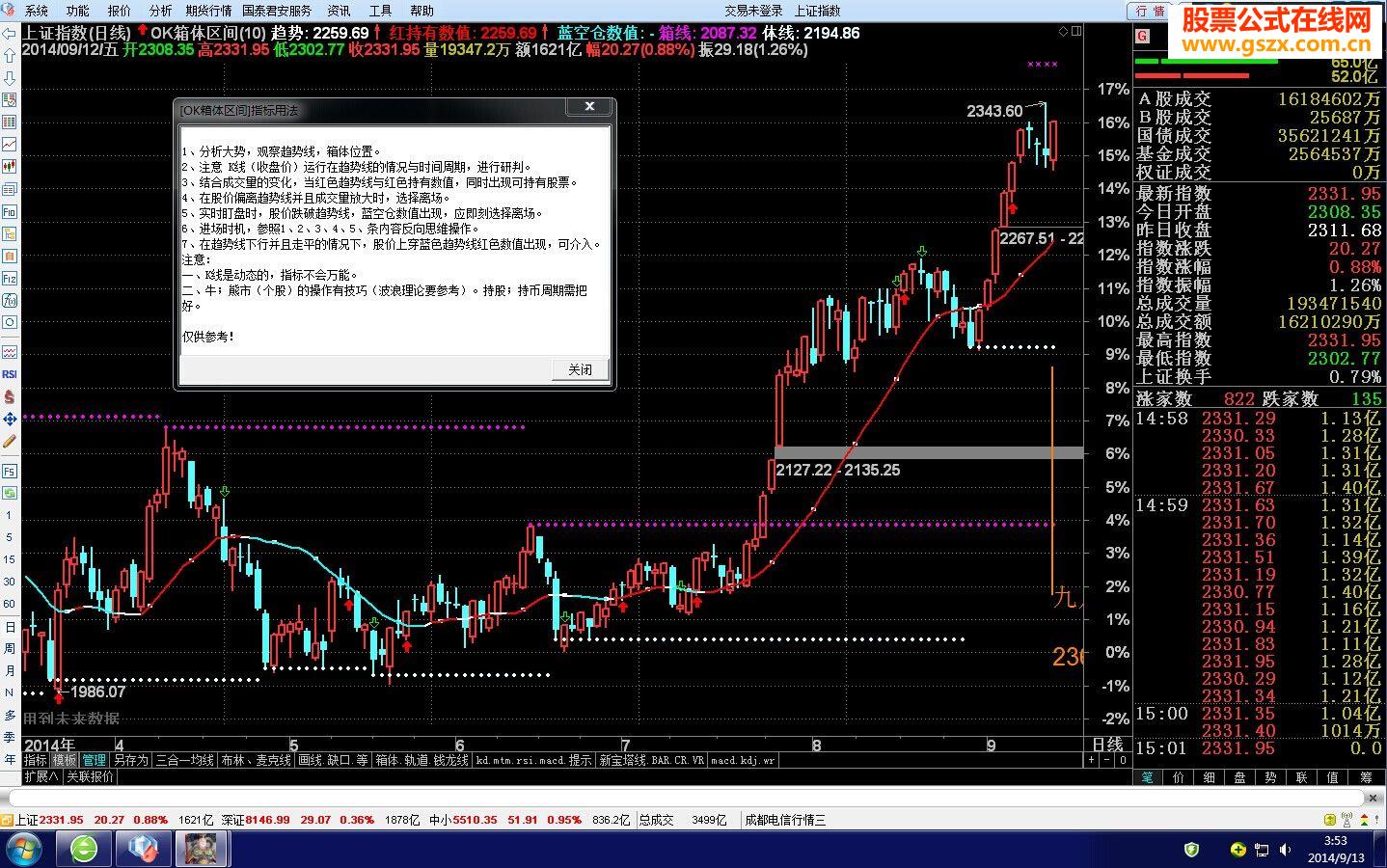
Task: Click the minus zoom button below chart
Action: pyautogui.click(x=1105, y=760)
